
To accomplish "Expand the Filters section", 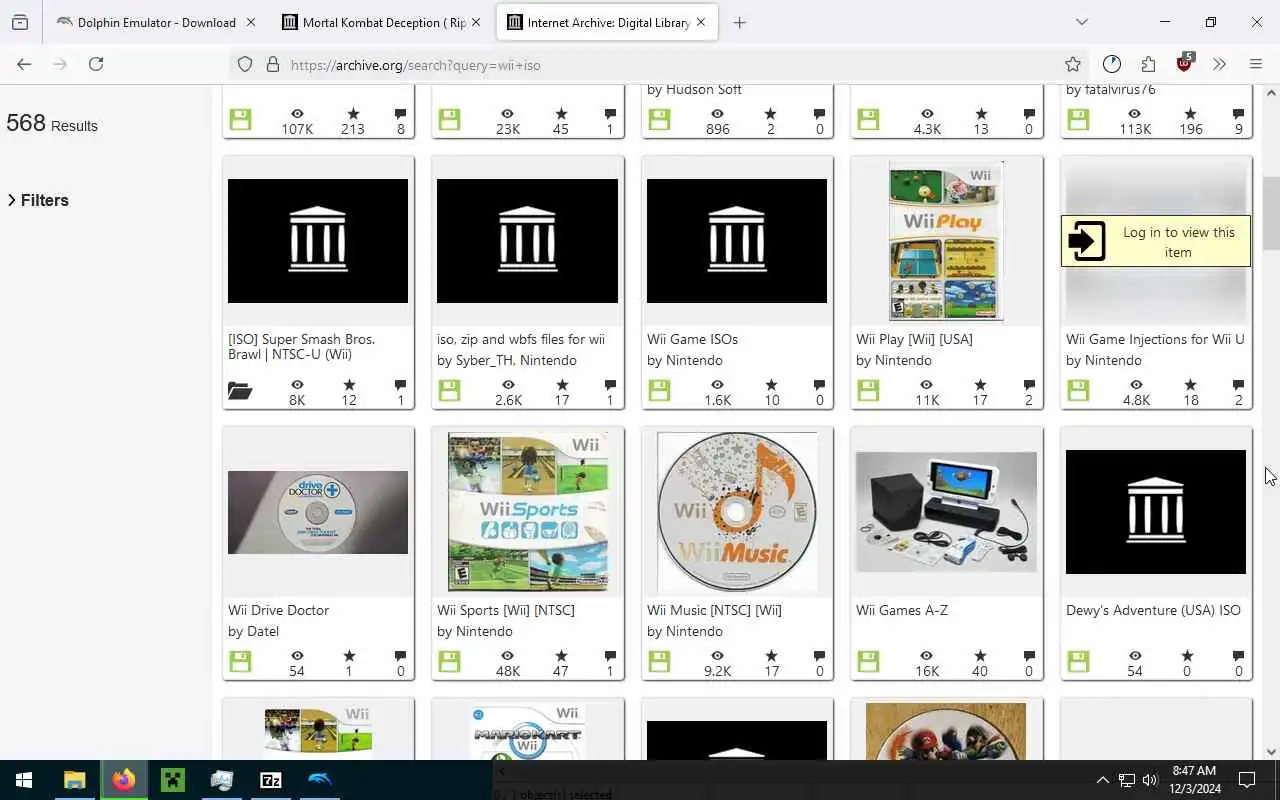I will click(38, 200).
